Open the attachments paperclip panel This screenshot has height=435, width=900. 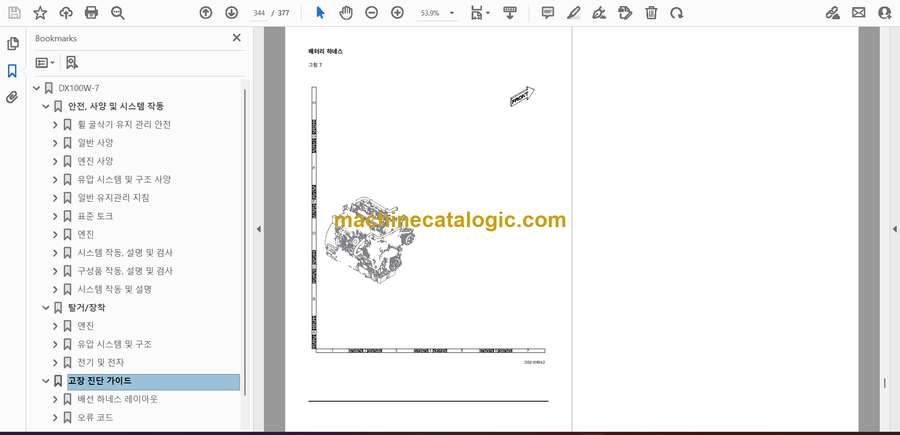pos(12,97)
